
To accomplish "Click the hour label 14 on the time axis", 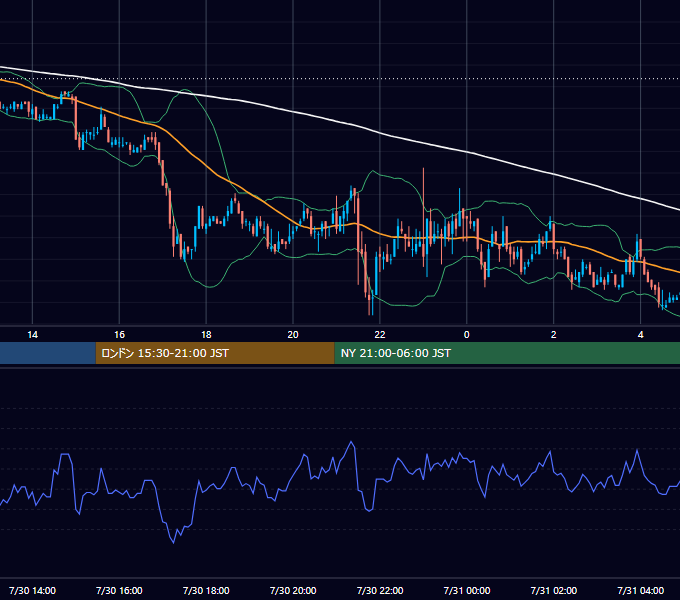I will pos(33,335).
